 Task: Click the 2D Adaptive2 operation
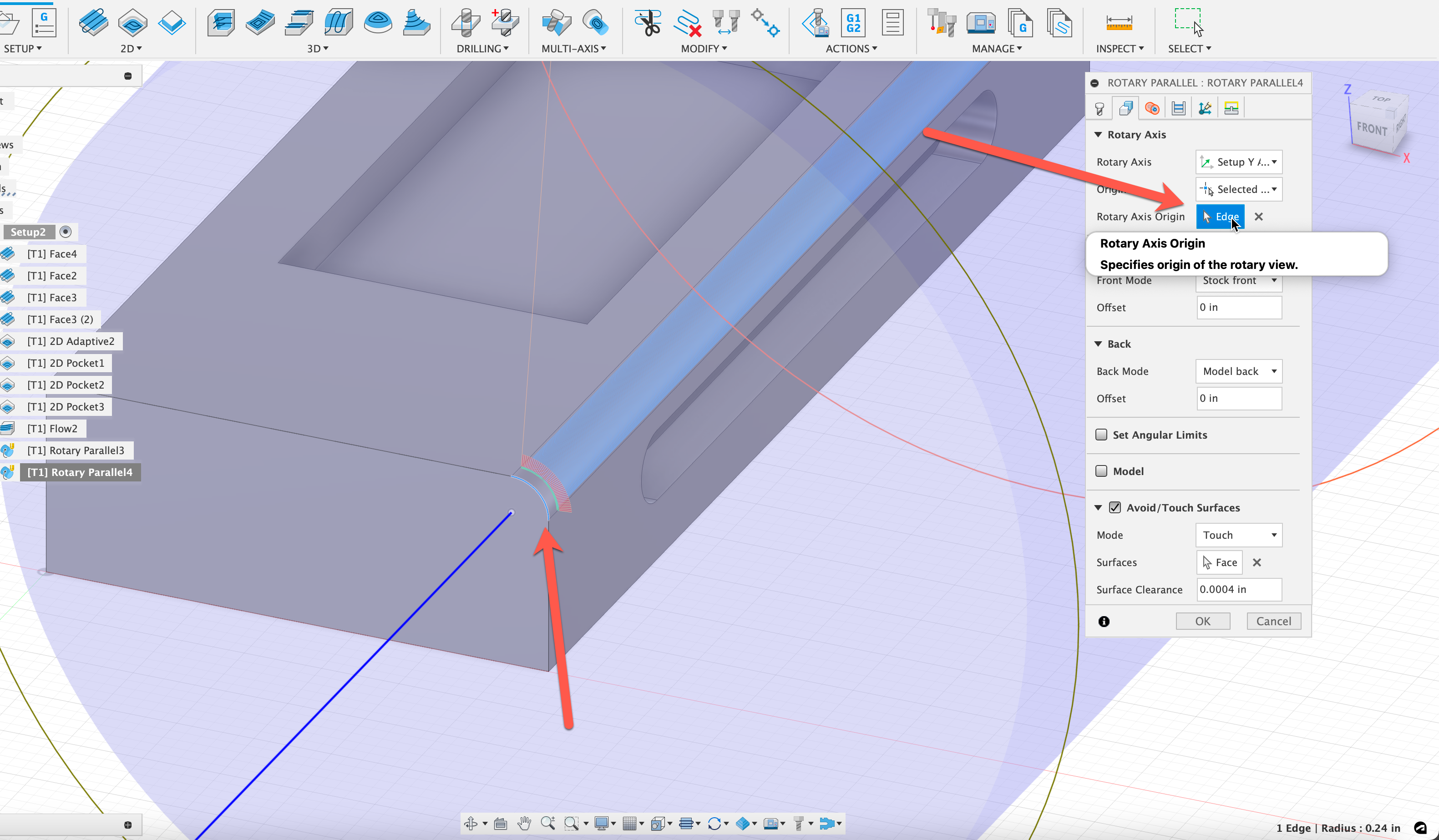click(71, 340)
